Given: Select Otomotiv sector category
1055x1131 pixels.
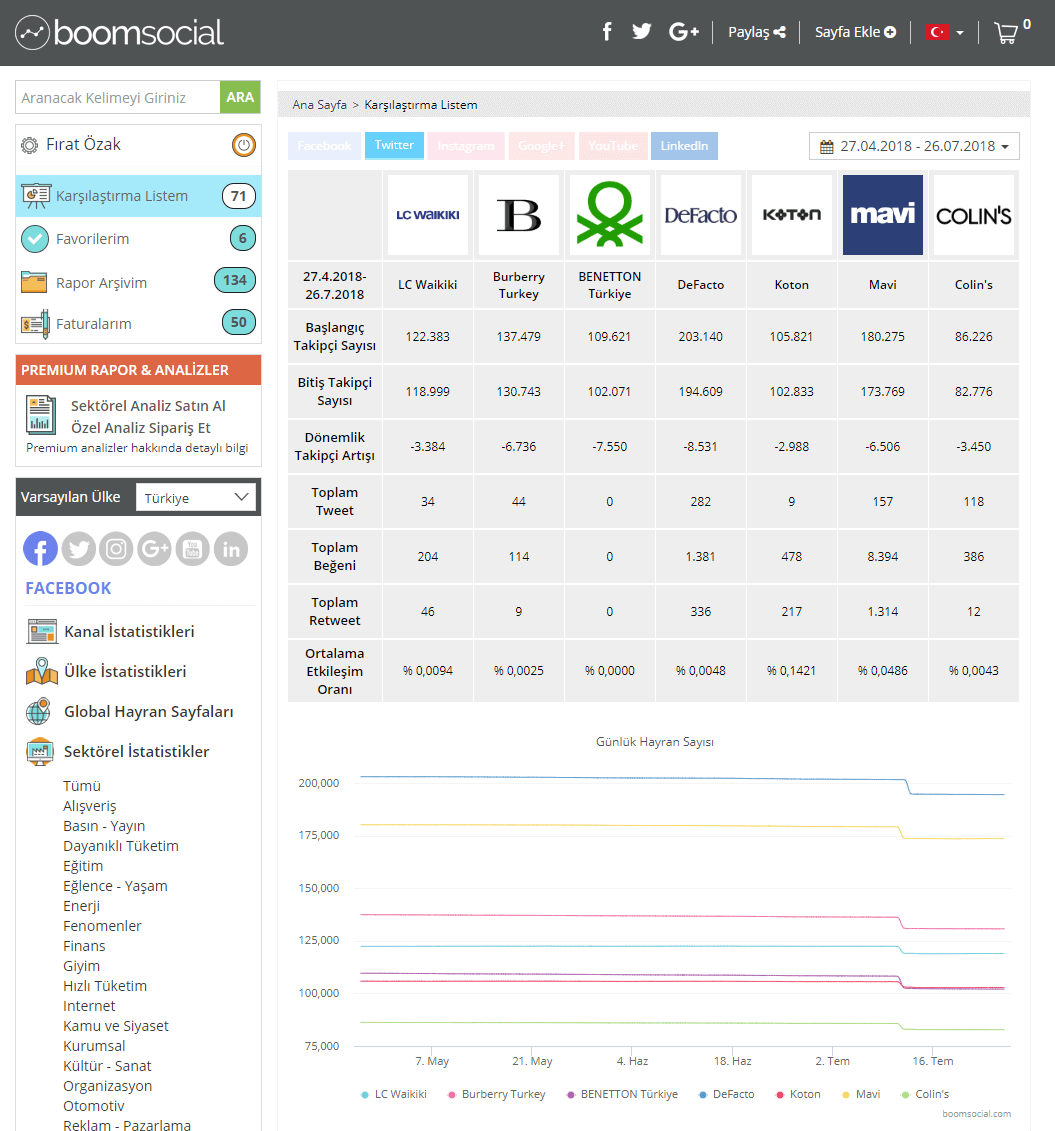Looking at the screenshot, I should pos(94,1106).
